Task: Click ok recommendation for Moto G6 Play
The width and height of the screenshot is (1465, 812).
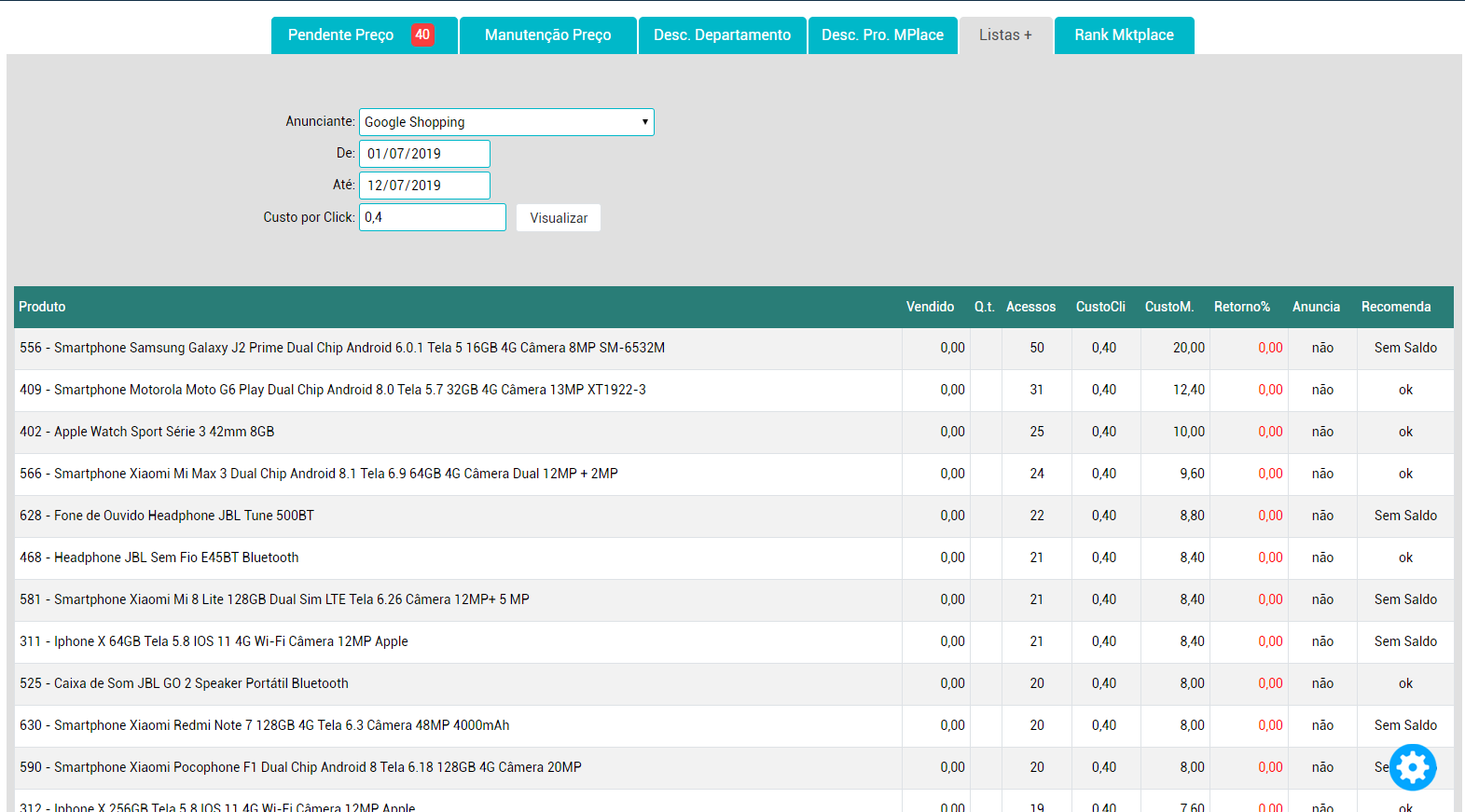Action: [1405, 390]
